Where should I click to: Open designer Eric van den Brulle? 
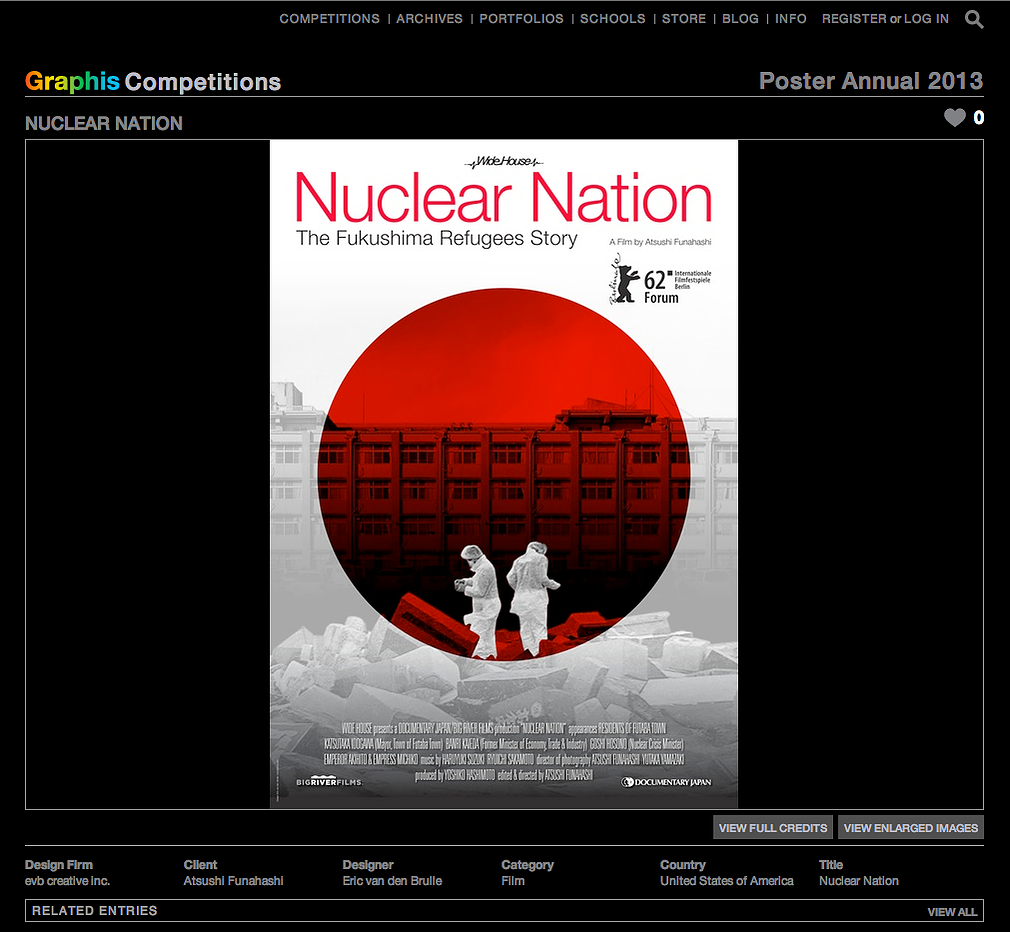click(x=392, y=880)
